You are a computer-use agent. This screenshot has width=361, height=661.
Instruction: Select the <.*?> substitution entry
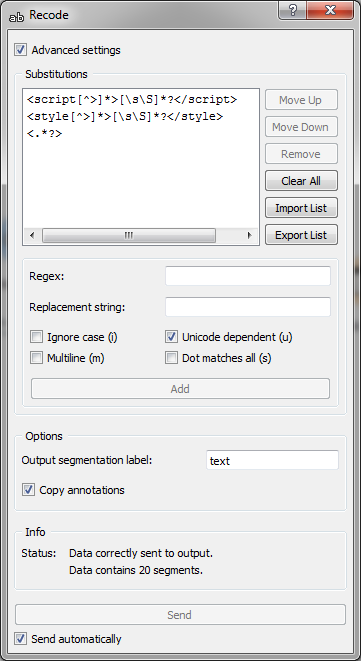pyautogui.click(x=44, y=134)
